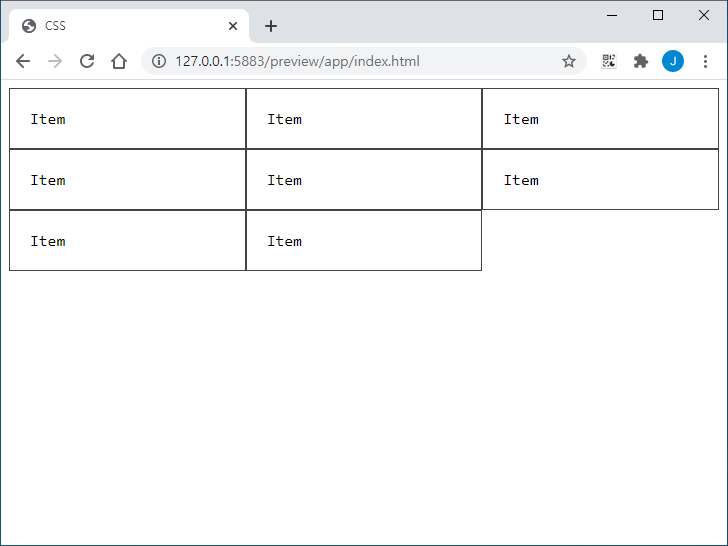
Task: Minimize the browser window
Action: tap(612, 15)
